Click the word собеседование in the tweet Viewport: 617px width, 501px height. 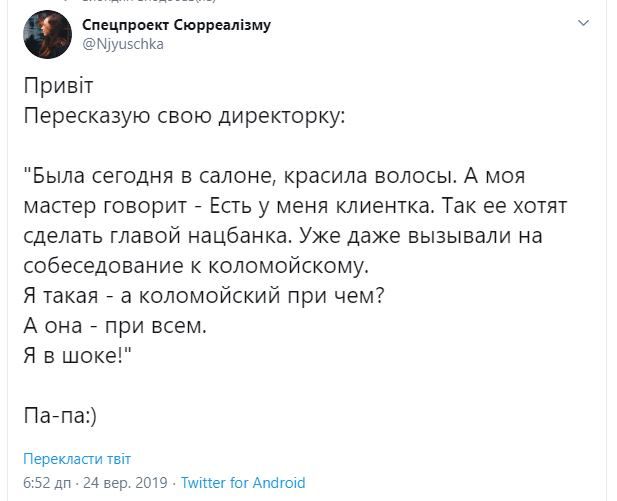click(x=103, y=266)
